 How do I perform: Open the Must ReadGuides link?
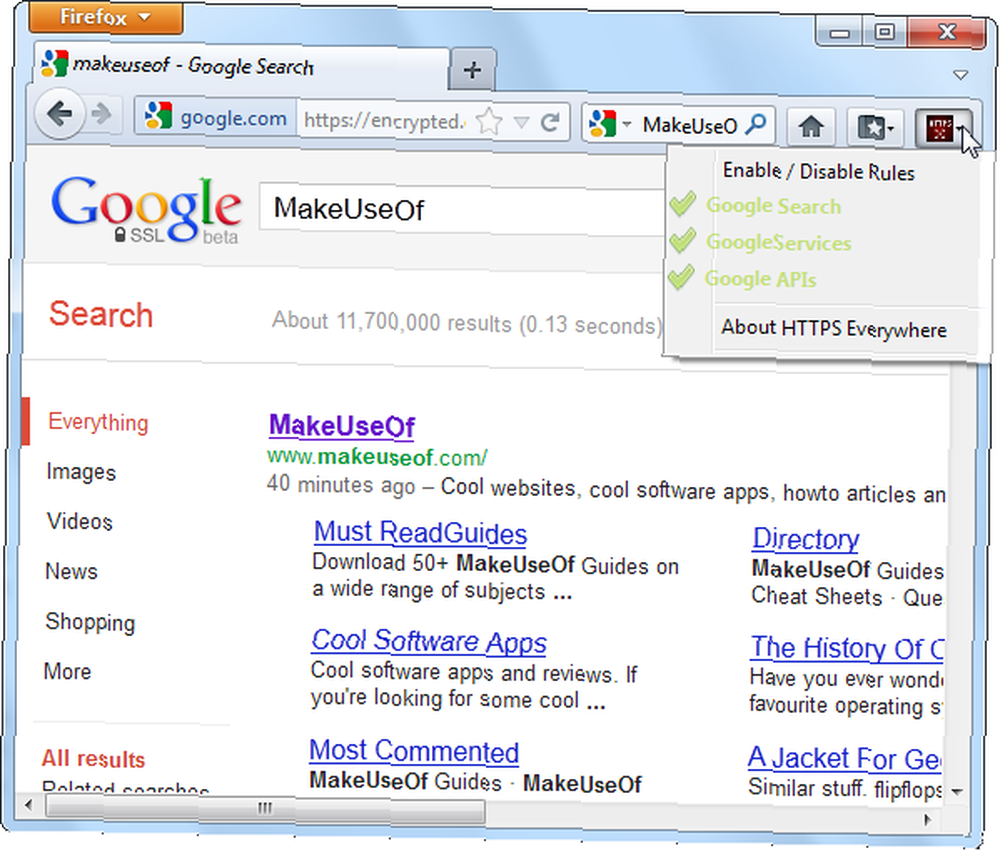coord(420,533)
